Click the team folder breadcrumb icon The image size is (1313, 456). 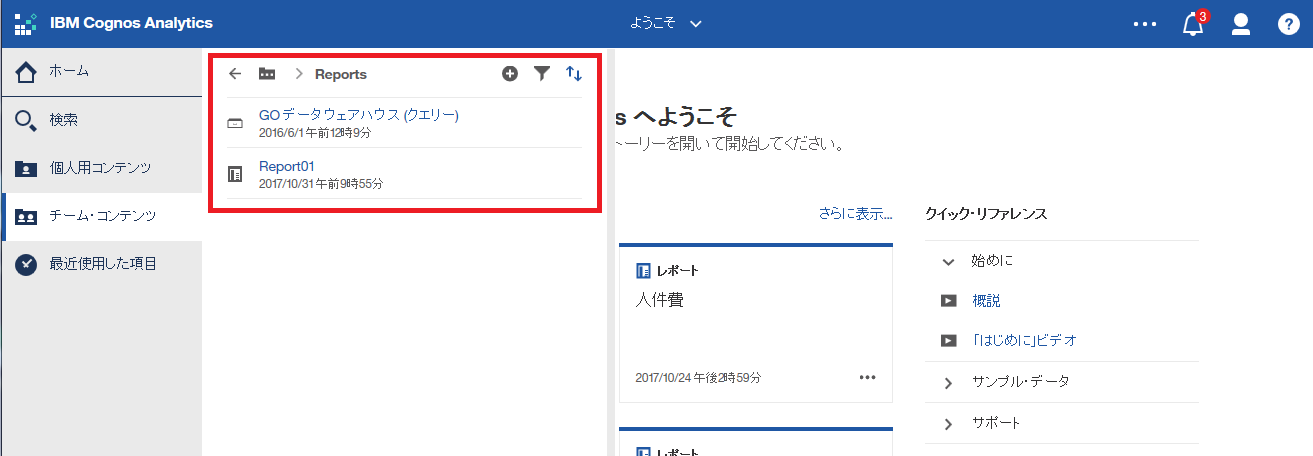267,74
